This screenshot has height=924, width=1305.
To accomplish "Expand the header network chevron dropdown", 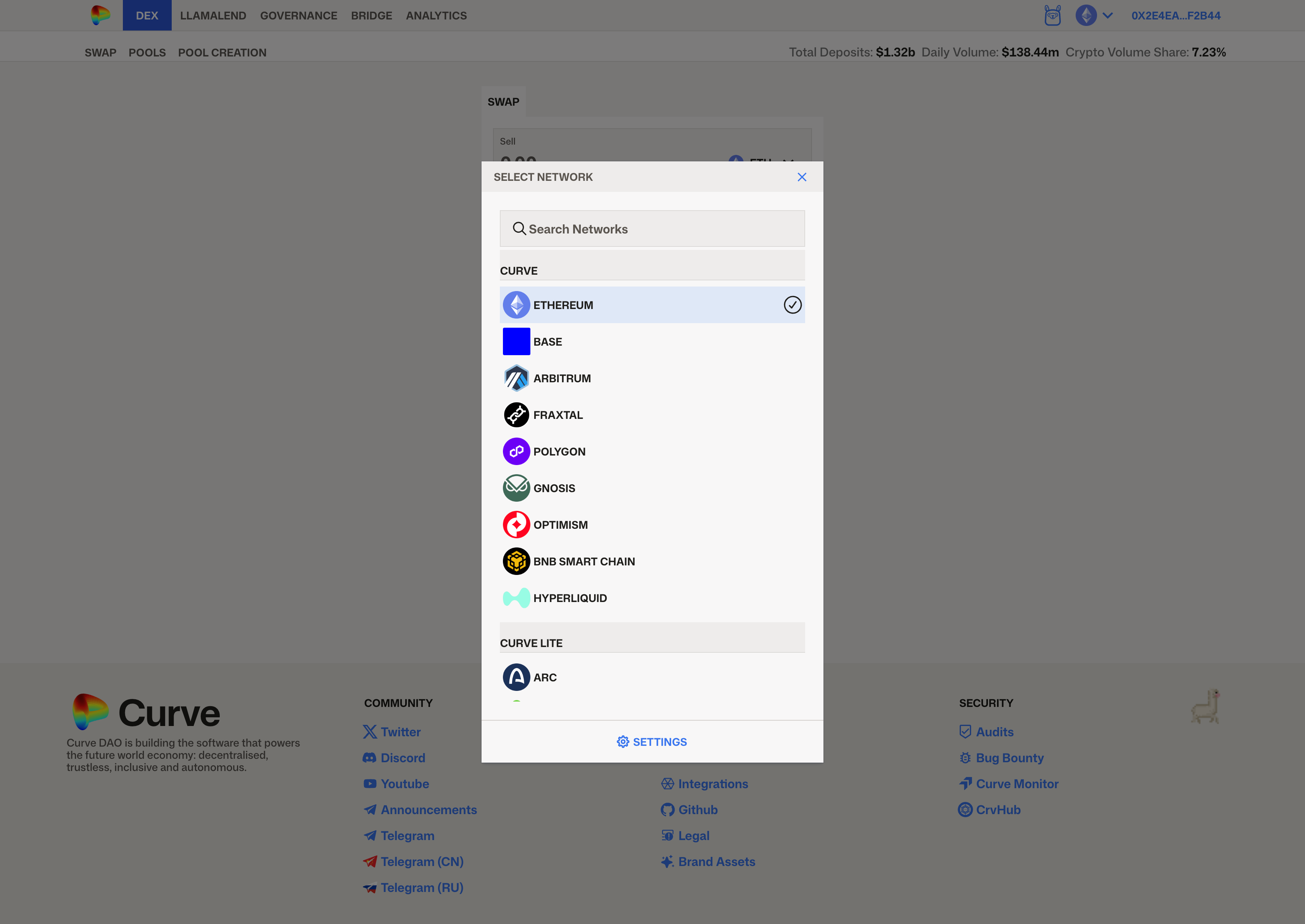I will click(x=1107, y=15).
